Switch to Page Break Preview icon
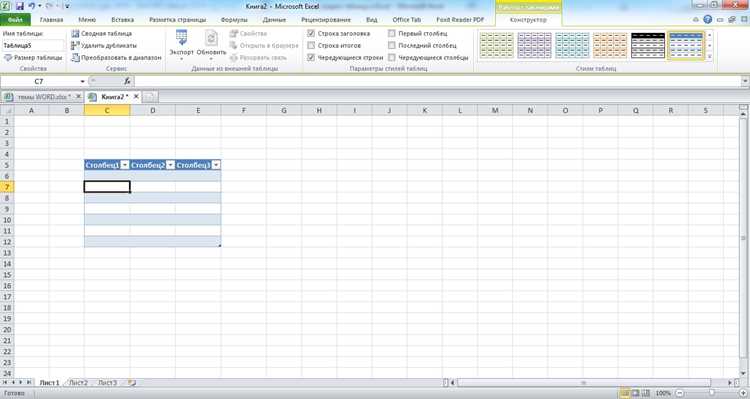The image size is (750, 399). point(646,393)
